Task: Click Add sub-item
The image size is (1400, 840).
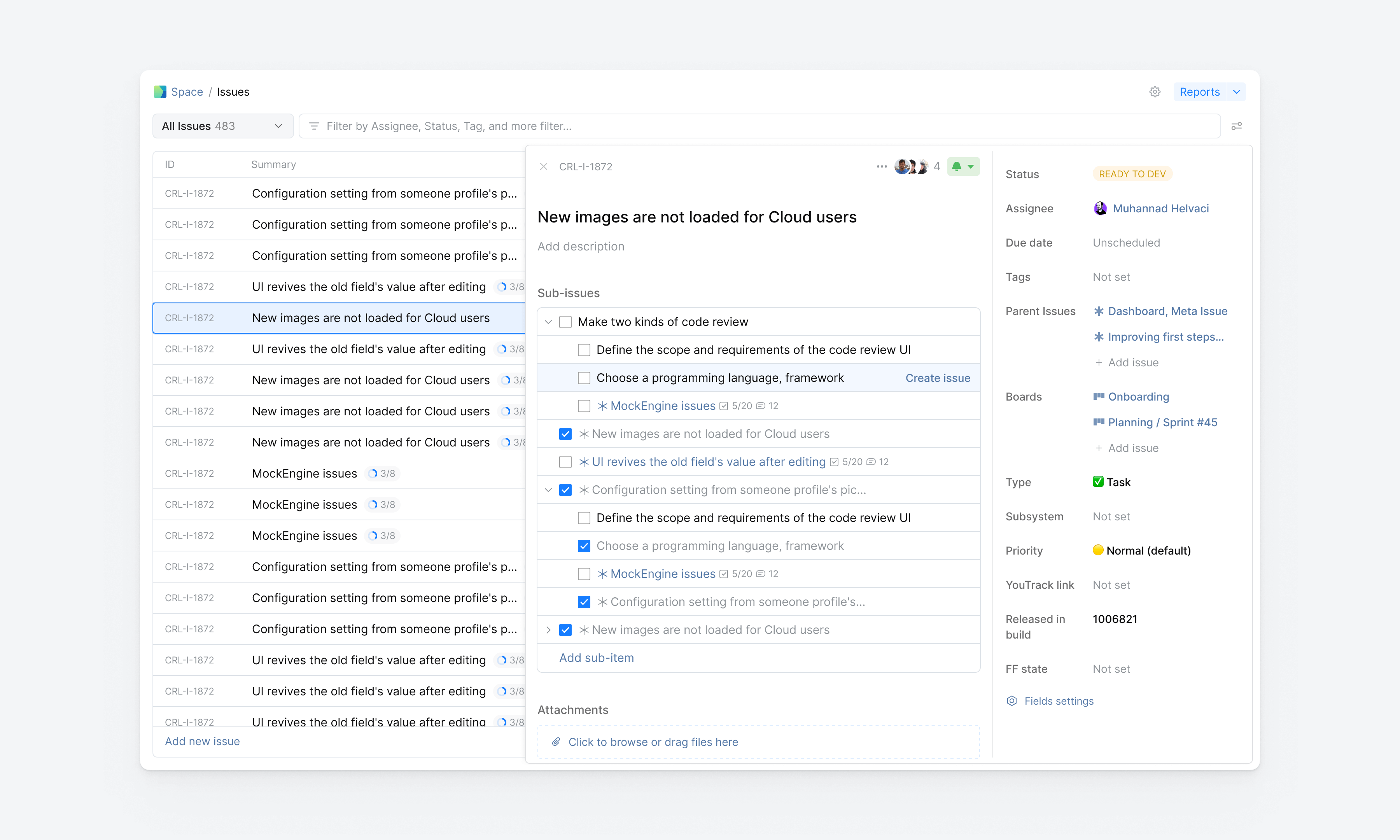Action: 597,658
